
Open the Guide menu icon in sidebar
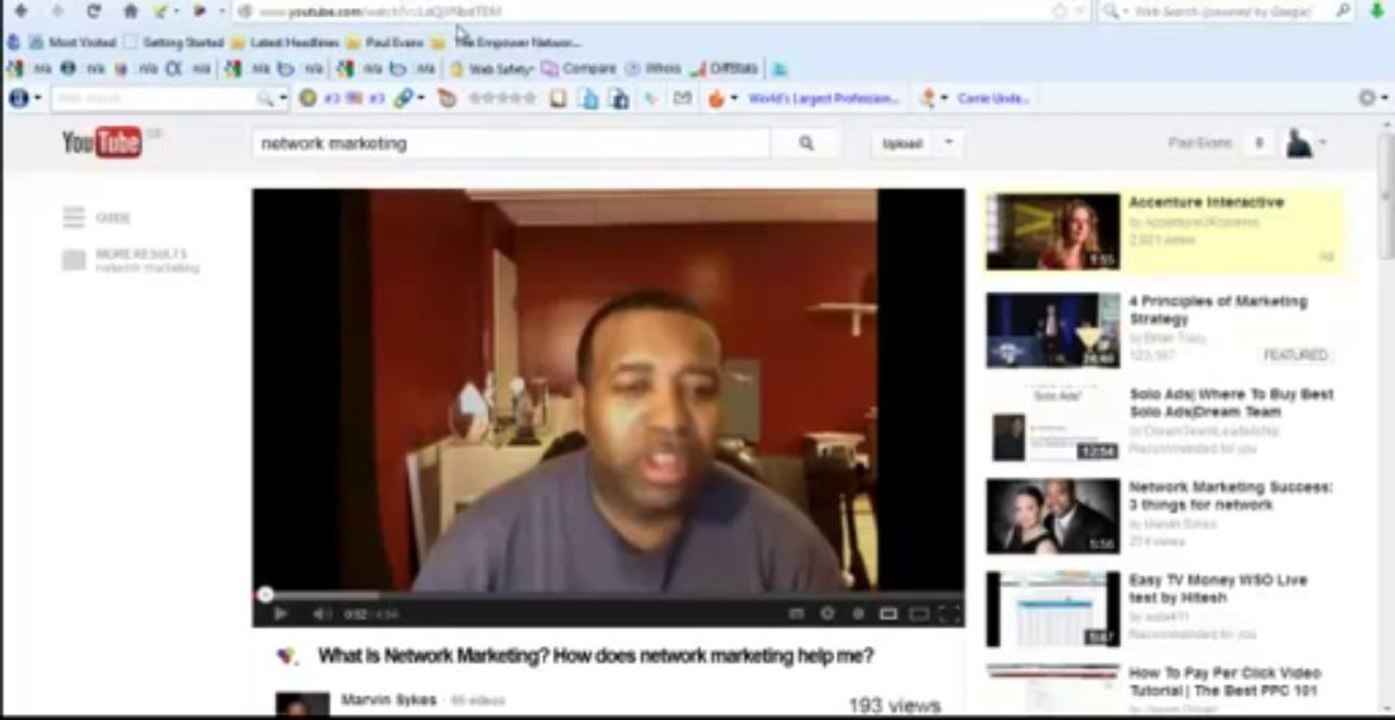point(74,217)
